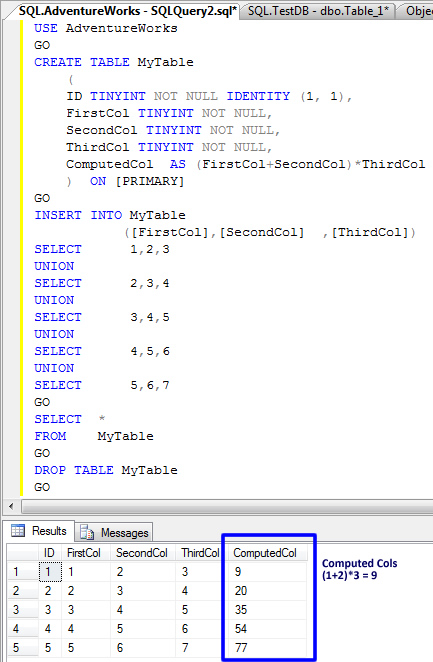The height and width of the screenshot is (662, 433).
Task: Click 'SELECT 1,2,3' line in editor
Action: click(102, 249)
